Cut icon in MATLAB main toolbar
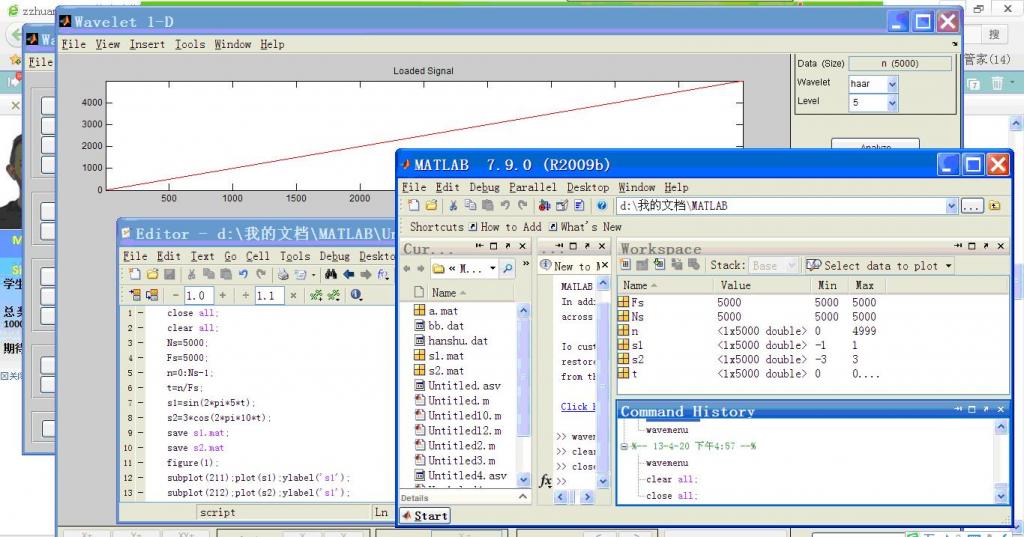The width and height of the screenshot is (1024, 537). click(x=453, y=205)
